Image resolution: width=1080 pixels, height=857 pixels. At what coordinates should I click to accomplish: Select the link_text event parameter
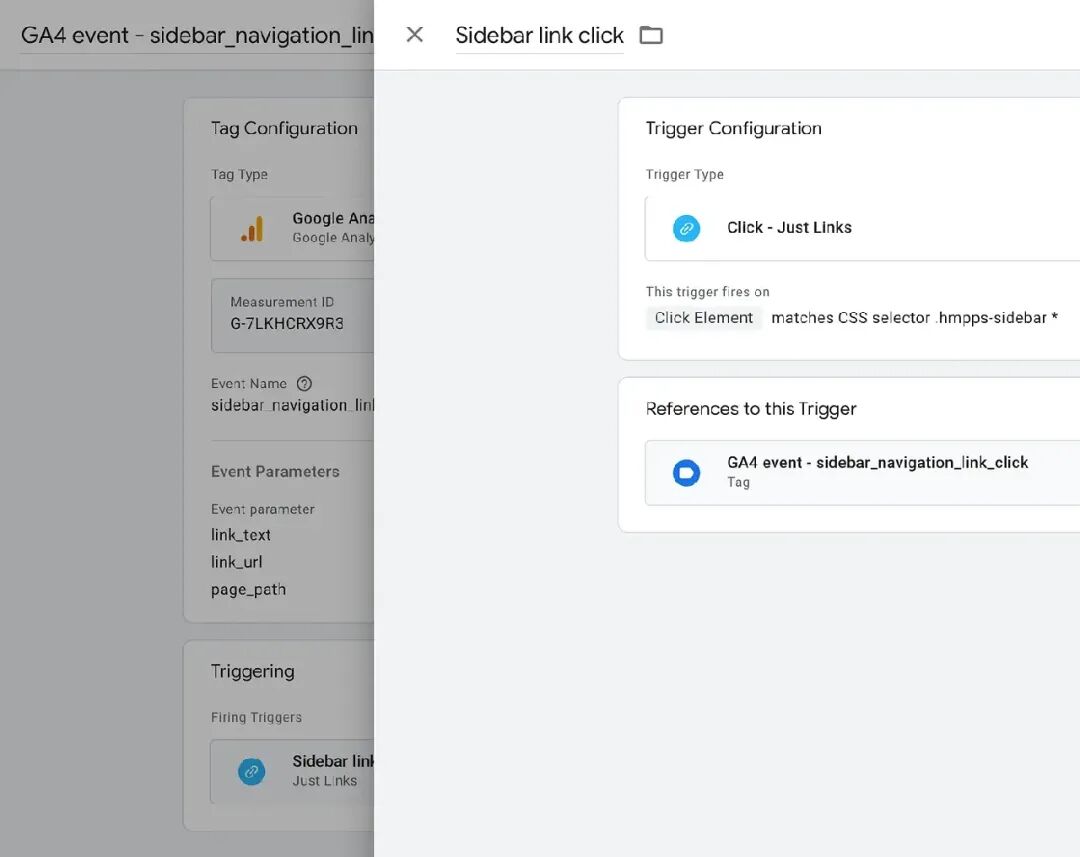tap(241, 535)
